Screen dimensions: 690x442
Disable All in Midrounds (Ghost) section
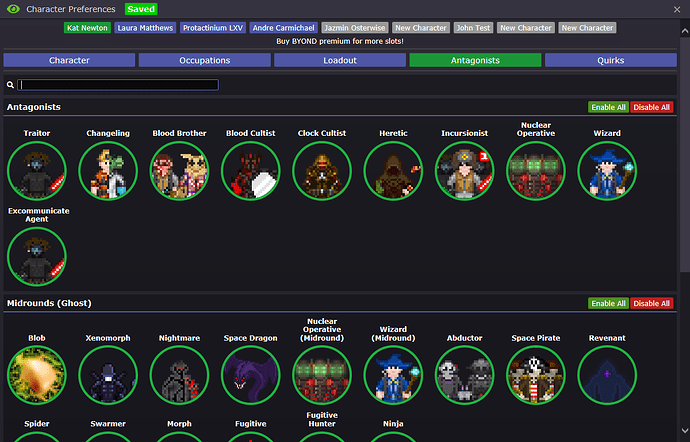point(652,303)
